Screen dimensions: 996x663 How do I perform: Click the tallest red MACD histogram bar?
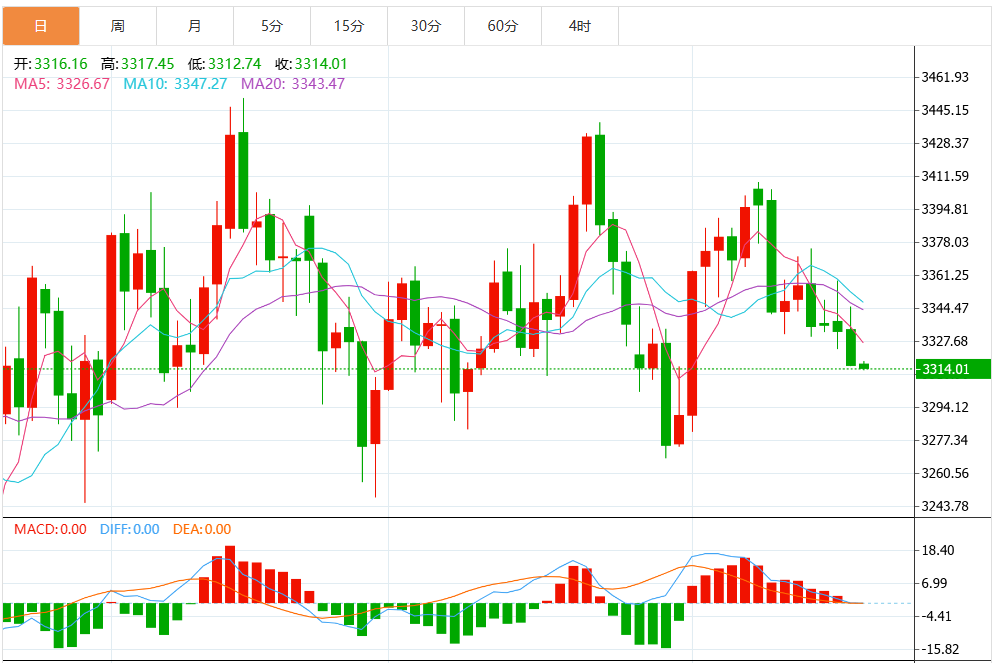coord(230,574)
